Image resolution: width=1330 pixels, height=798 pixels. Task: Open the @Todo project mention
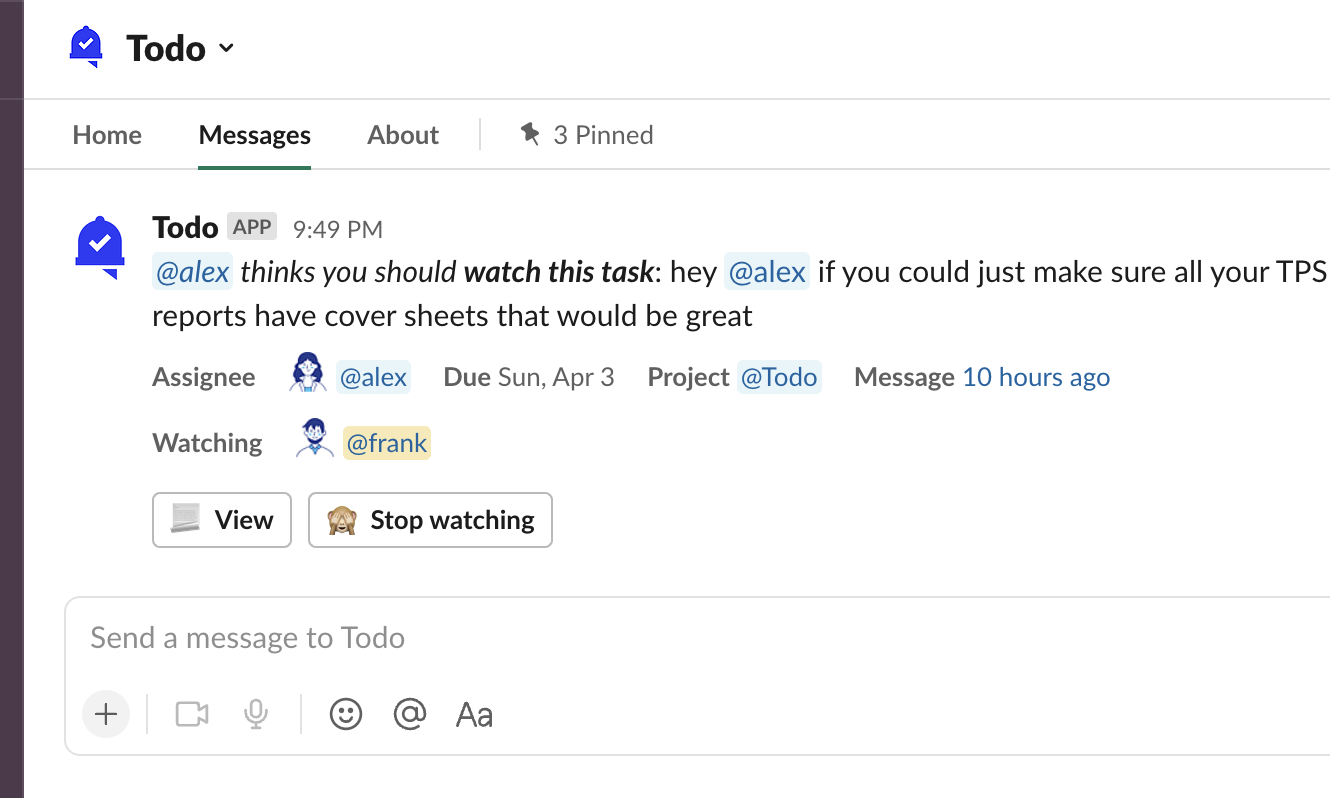pos(779,377)
